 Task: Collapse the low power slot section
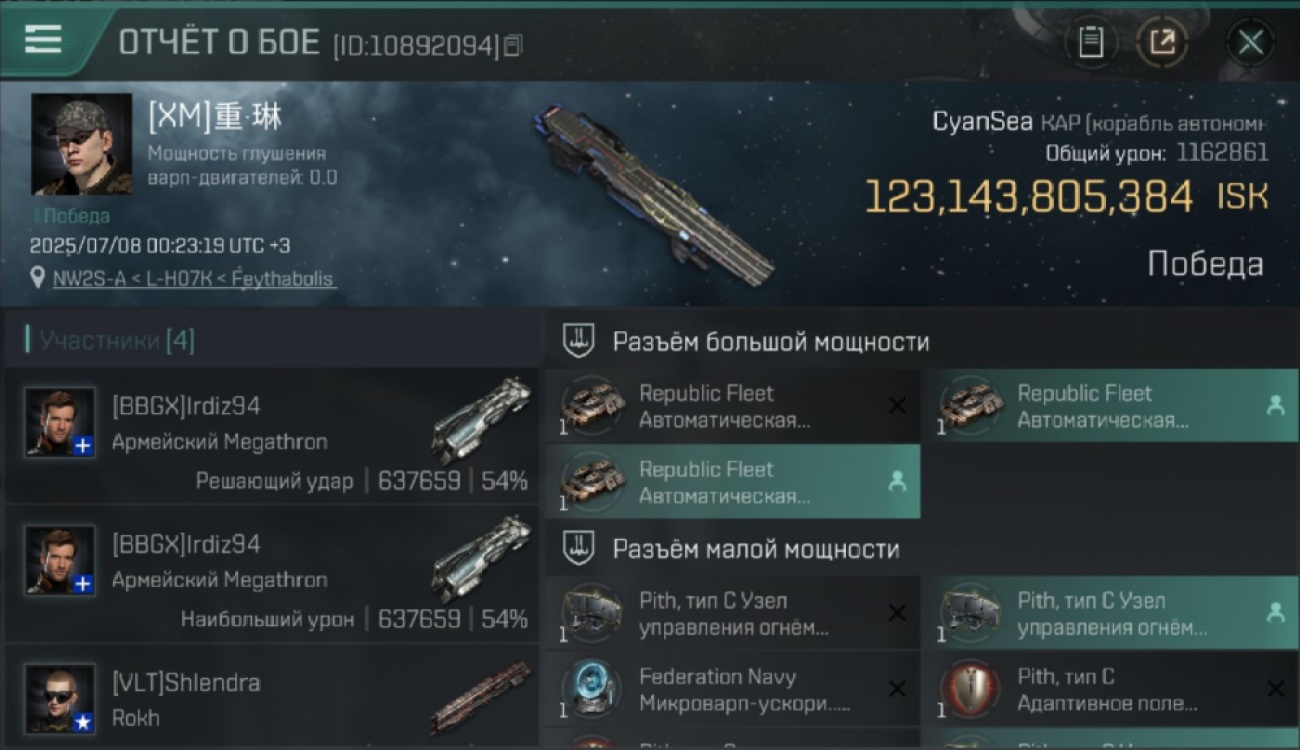click(921, 549)
